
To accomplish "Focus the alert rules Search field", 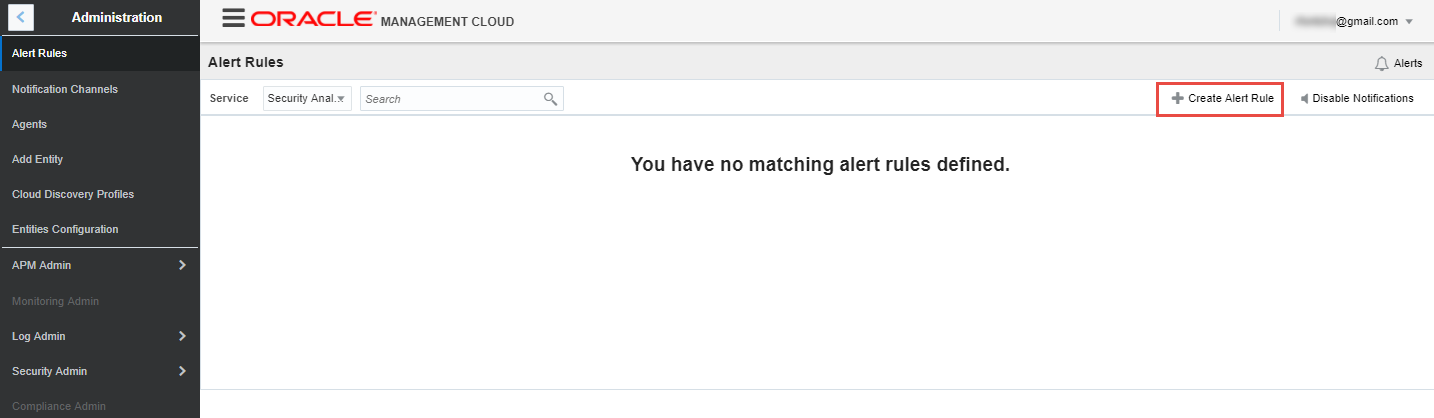I will [x=462, y=99].
